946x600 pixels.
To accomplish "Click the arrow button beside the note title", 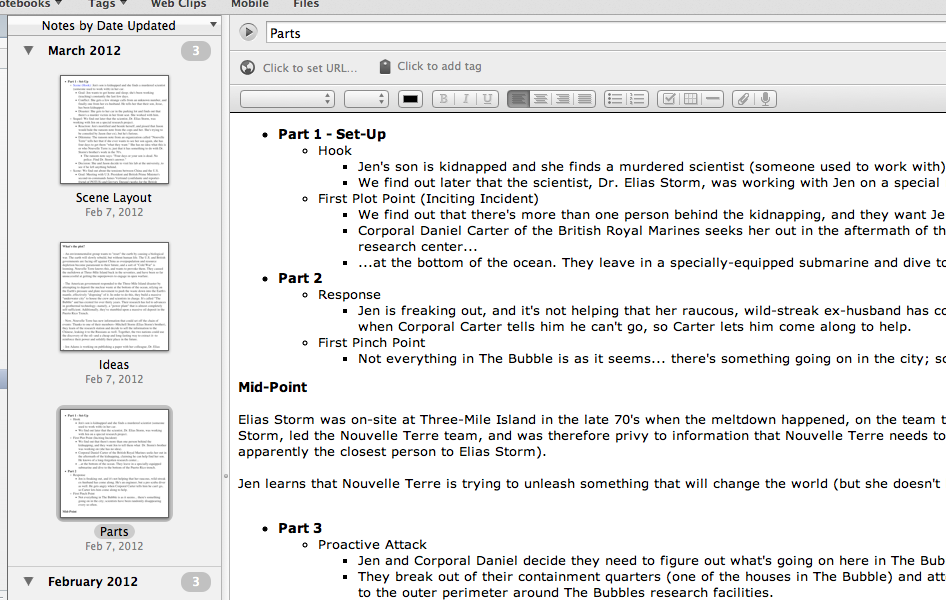I will [248, 32].
